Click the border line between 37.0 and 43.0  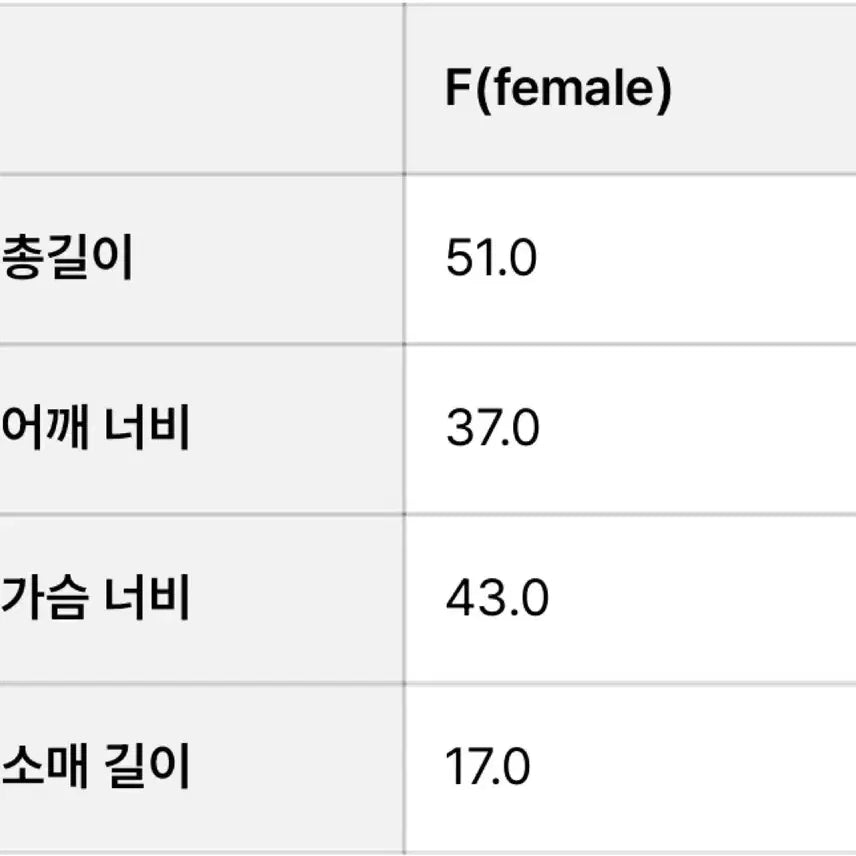pos(630,514)
